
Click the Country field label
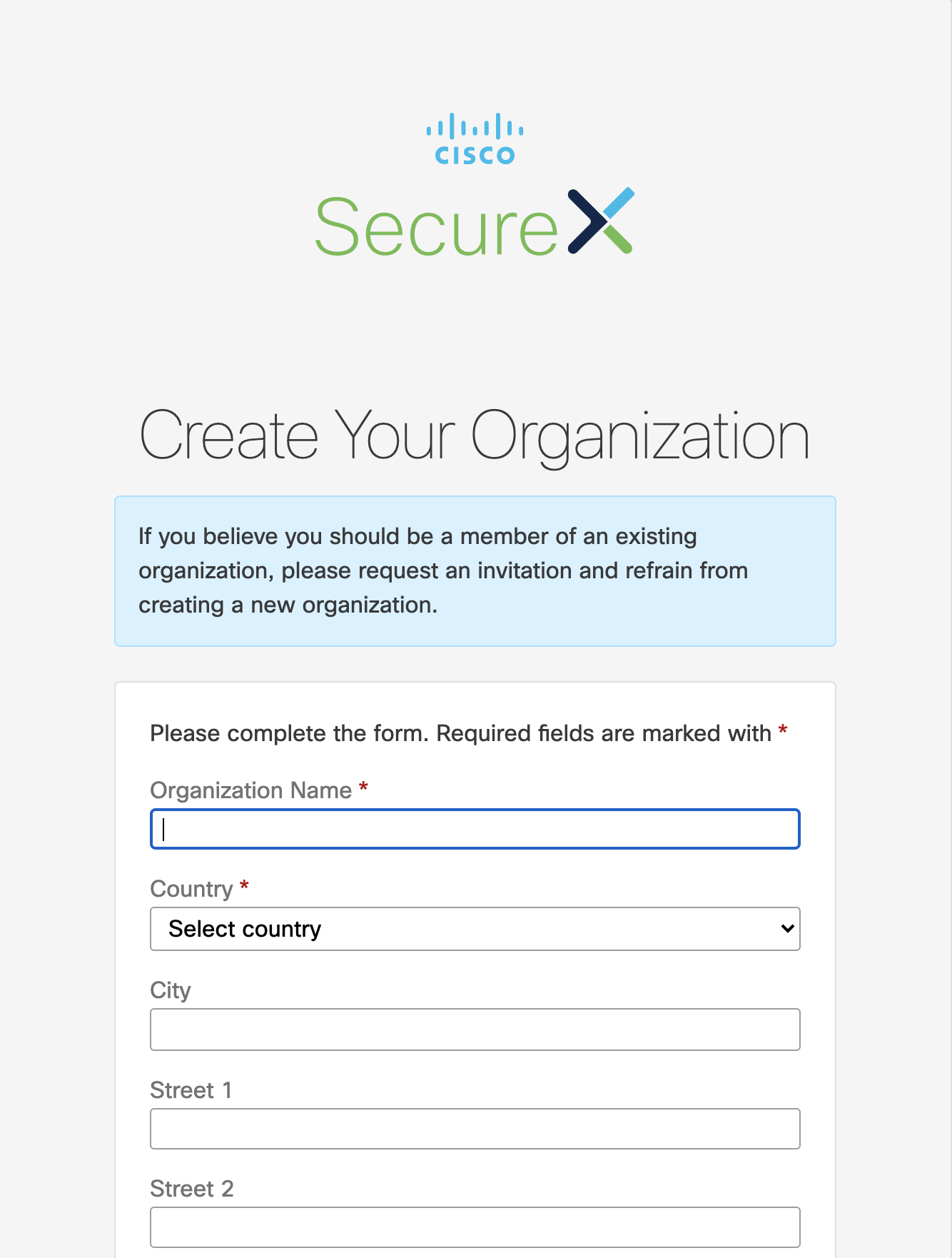point(191,889)
